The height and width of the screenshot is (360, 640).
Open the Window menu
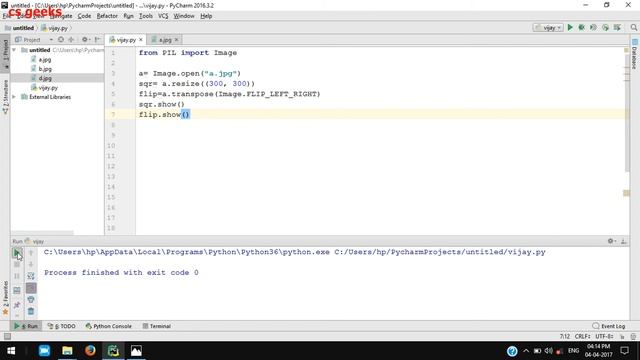point(184,16)
